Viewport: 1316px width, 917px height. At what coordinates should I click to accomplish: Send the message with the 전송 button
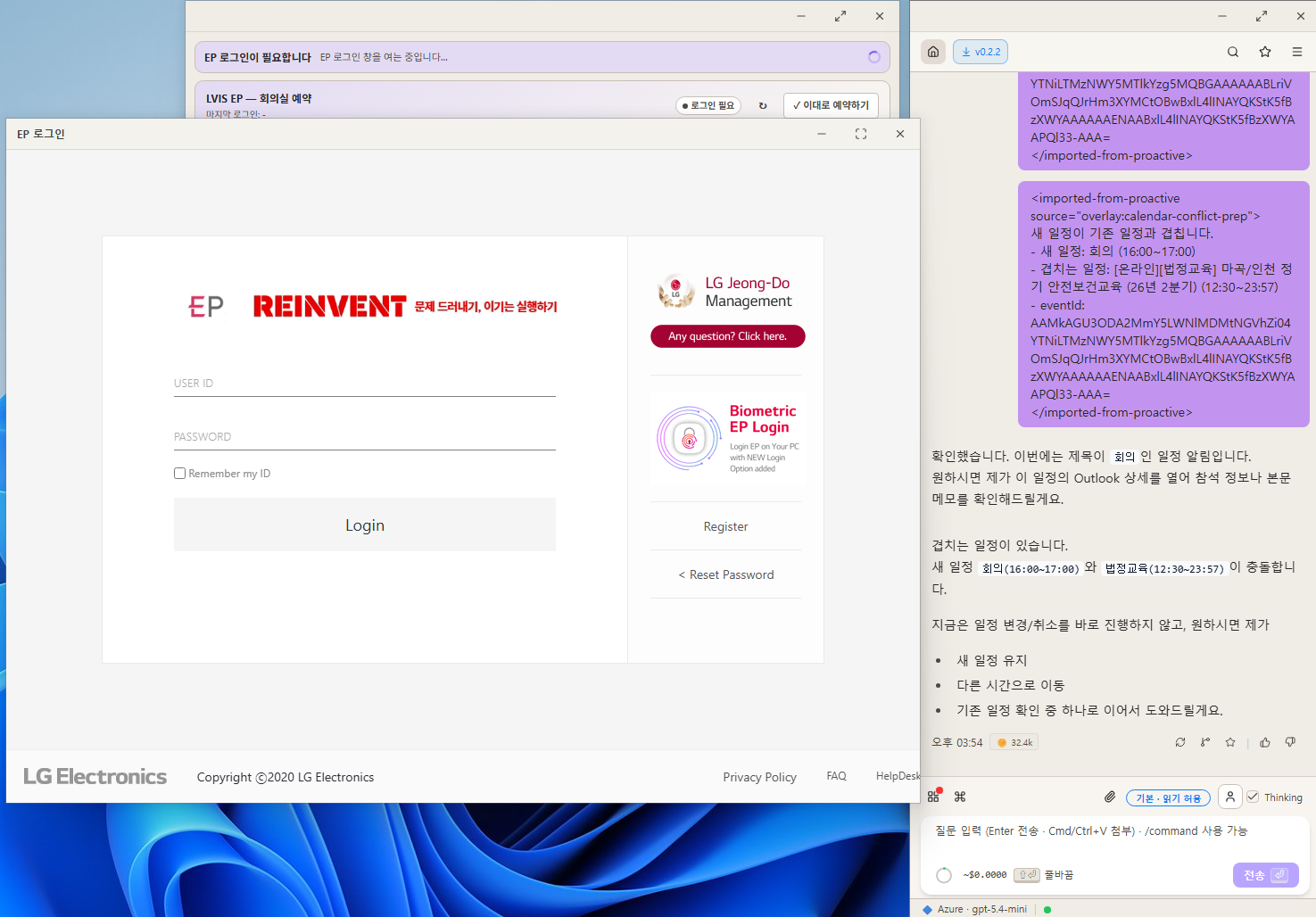(1266, 875)
